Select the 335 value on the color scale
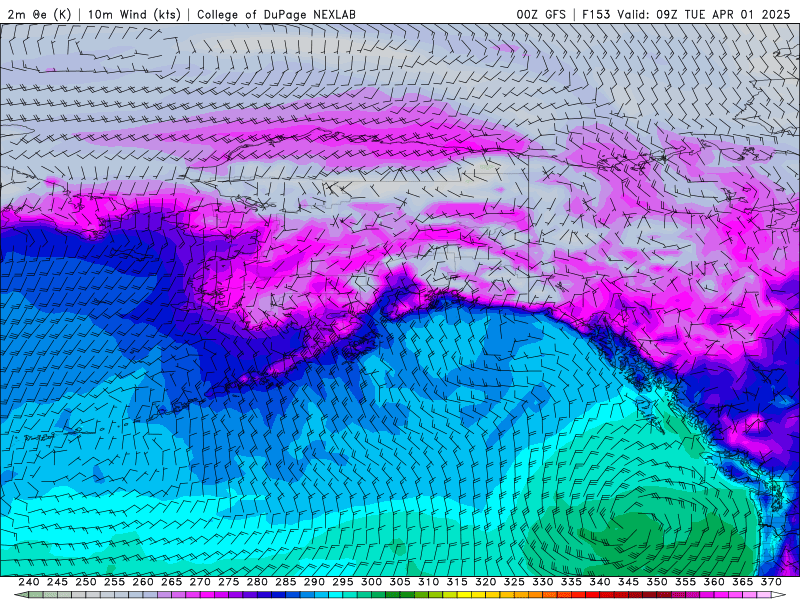The width and height of the screenshot is (800, 600). click(571, 582)
